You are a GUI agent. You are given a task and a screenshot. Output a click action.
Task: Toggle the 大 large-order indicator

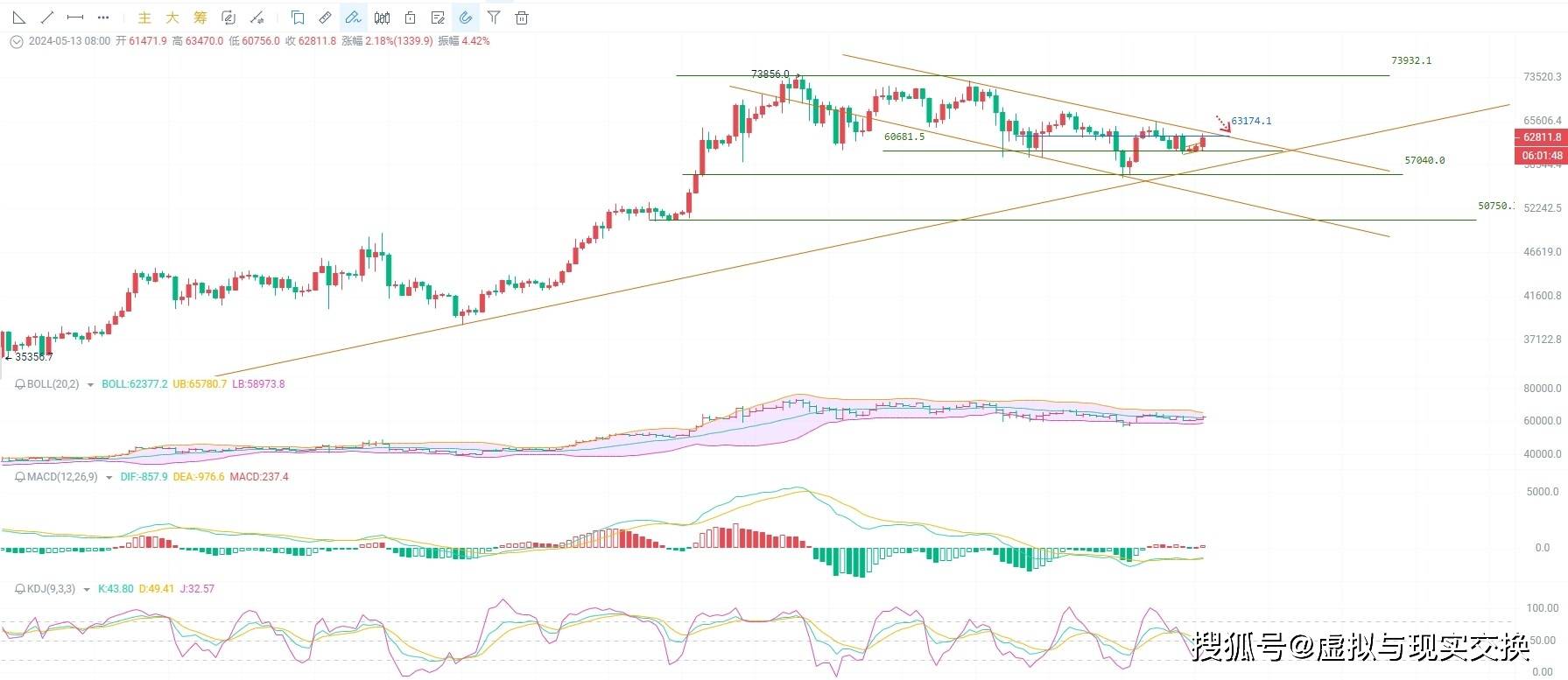pos(172,18)
